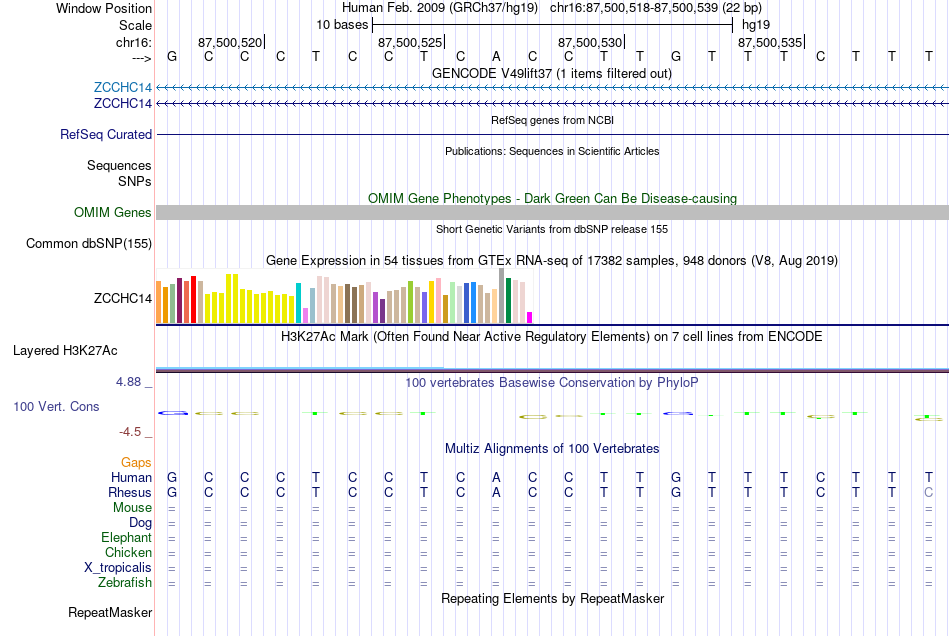Click the cyan bar in the GTEx chart

pos(298,303)
